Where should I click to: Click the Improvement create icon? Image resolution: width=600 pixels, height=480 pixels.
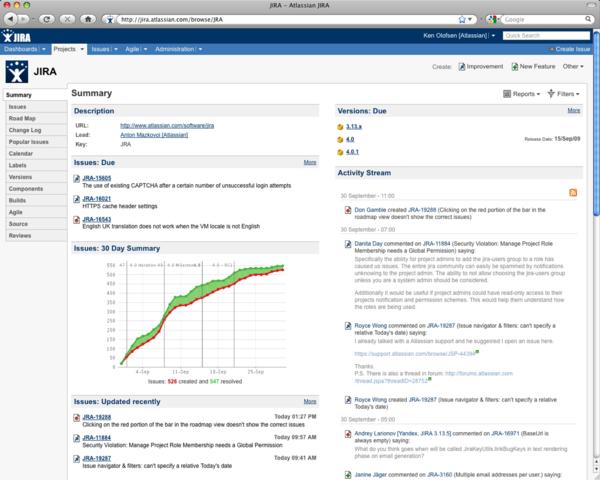coord(462,67)
